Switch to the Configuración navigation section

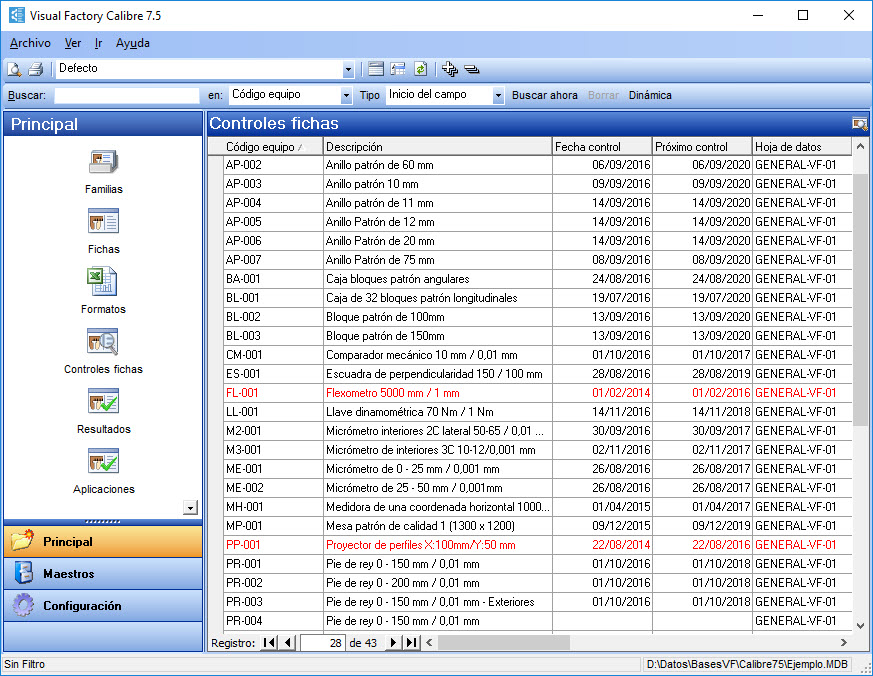click(103, 605)
